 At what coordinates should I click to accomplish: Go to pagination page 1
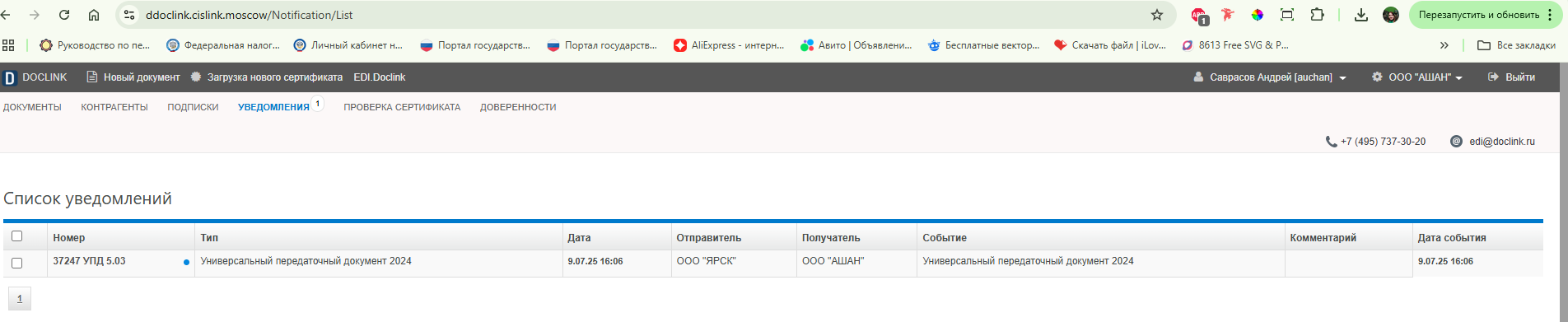click(20, 299)
